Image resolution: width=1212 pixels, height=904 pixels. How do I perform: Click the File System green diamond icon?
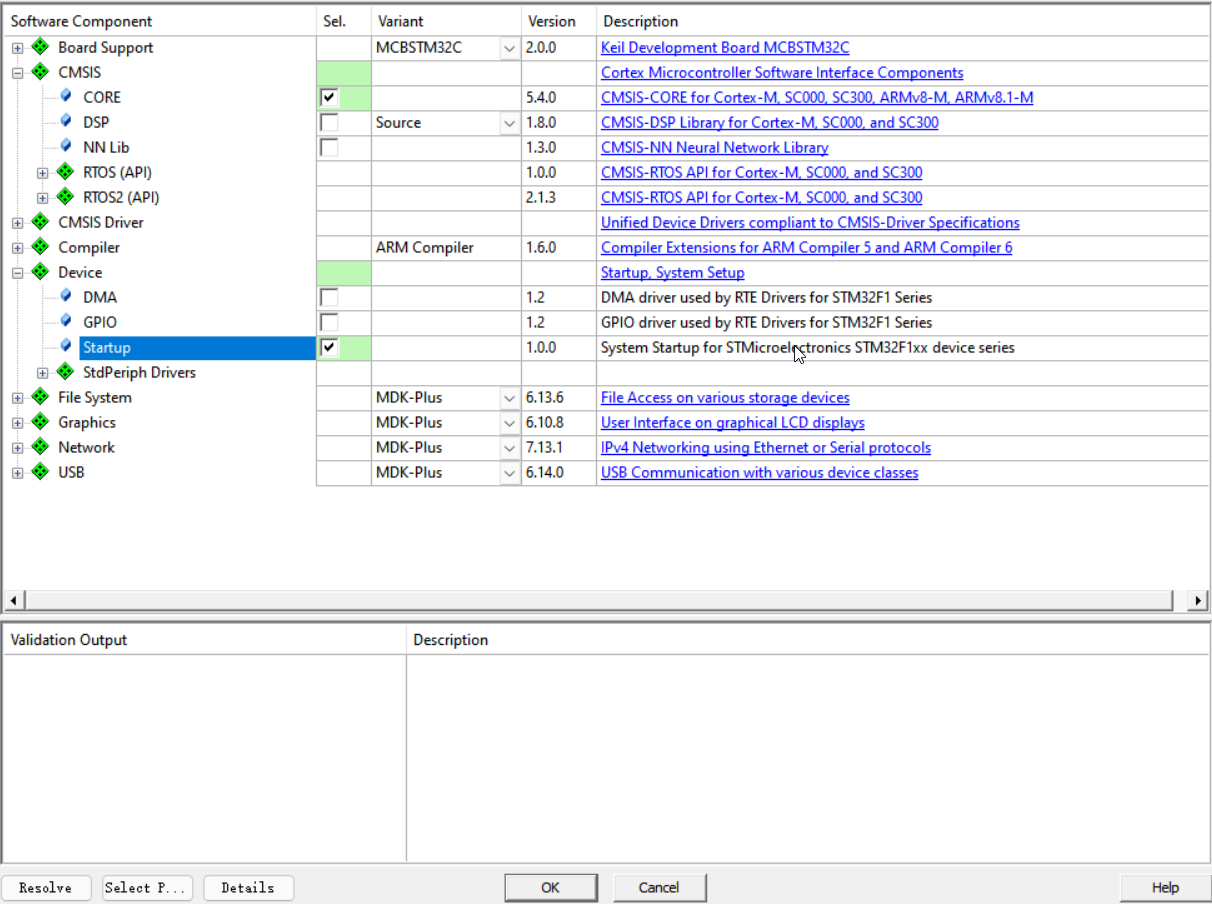(40, 397)
